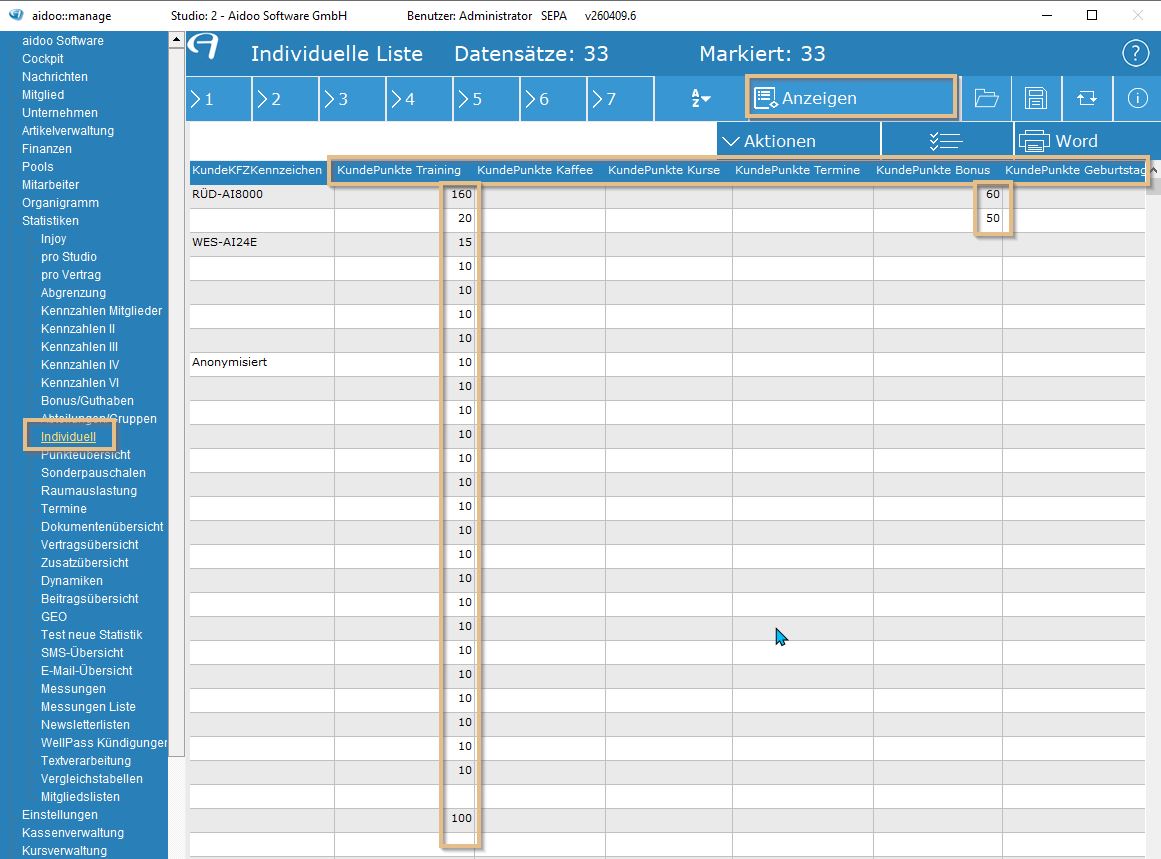
Task: Click the Bonus value 60
Action: click(993, 195)
